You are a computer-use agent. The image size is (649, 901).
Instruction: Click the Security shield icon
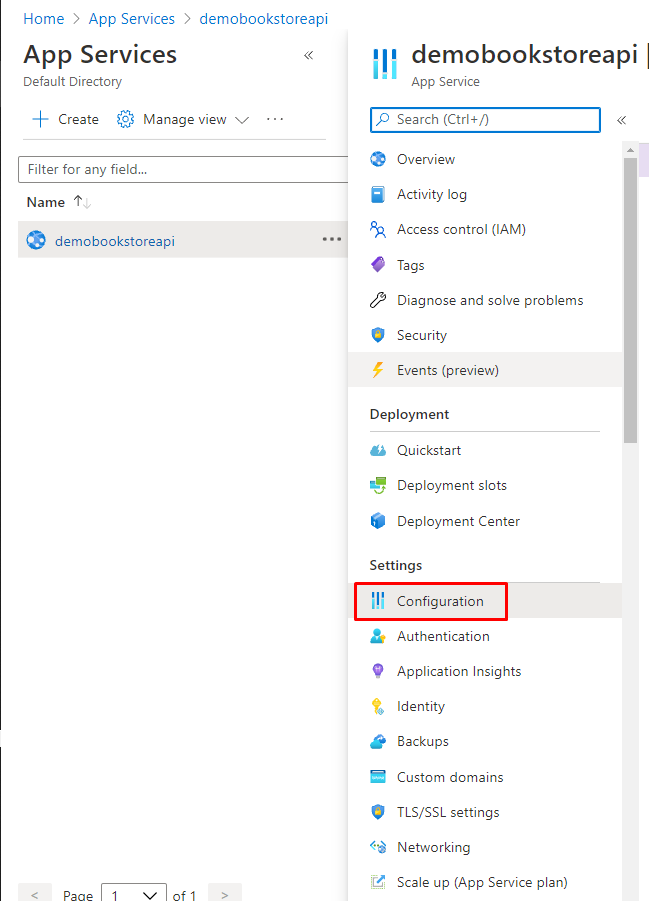pyautogui.click(x=378, y=335)
